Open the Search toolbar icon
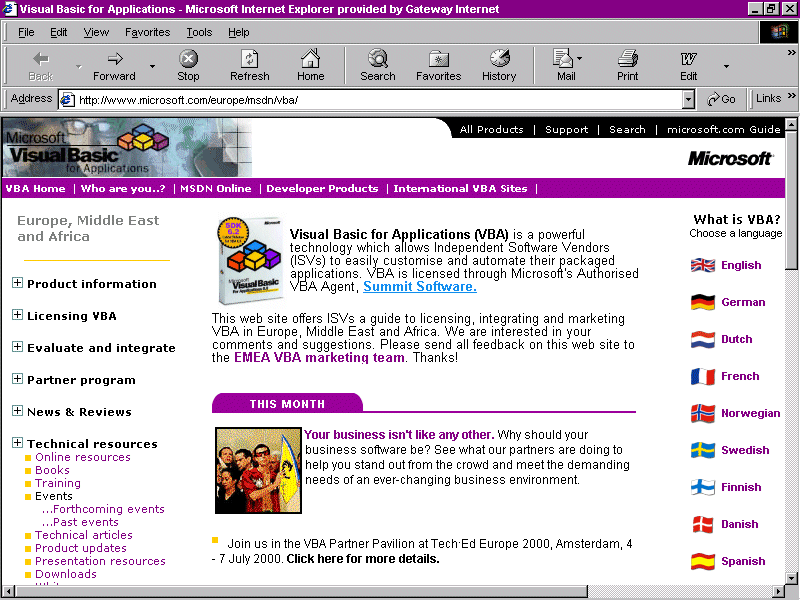The image size is (800, 600). coord(378,59)
